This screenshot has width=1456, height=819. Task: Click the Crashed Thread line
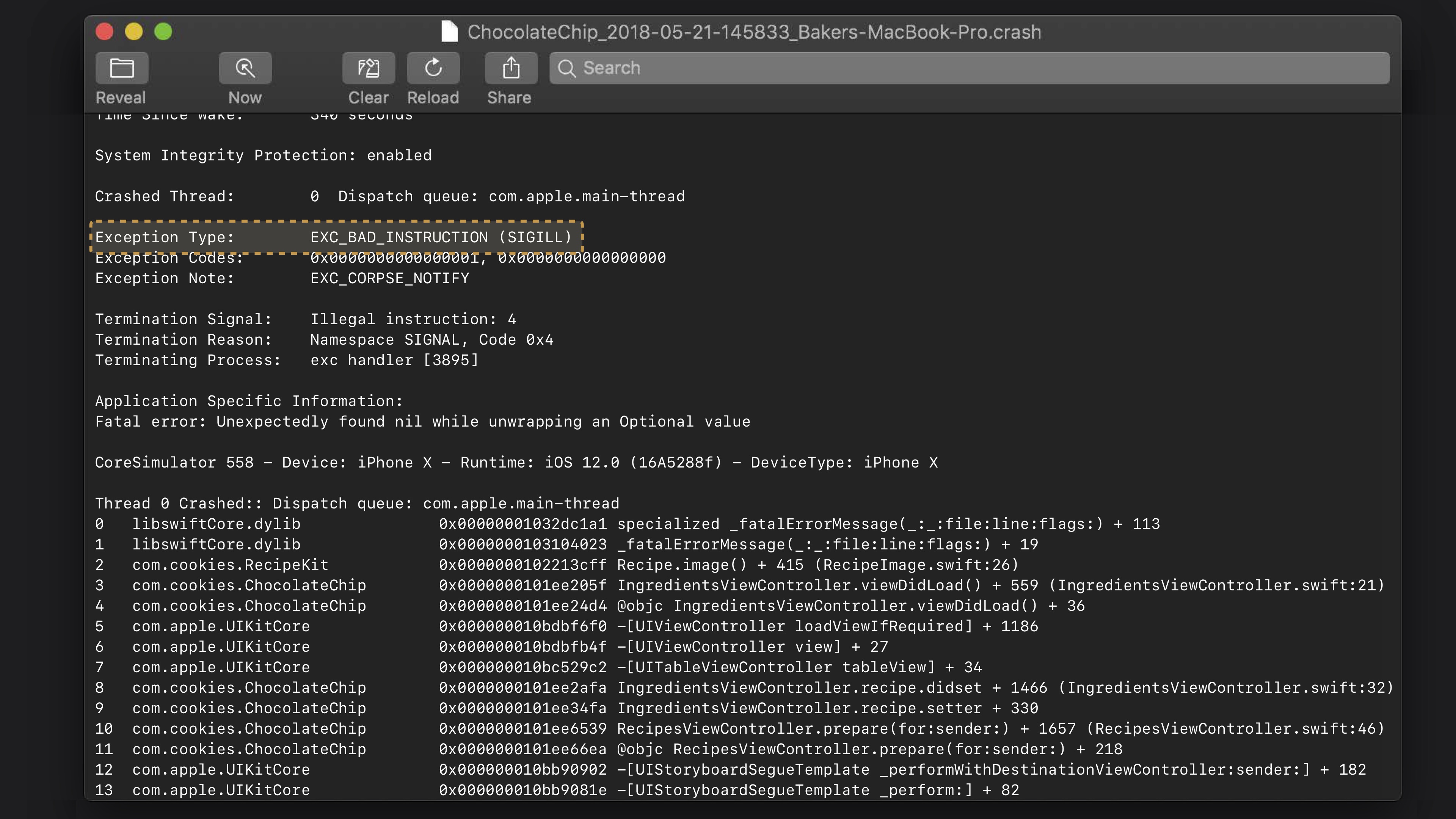[x=389, y=196]
